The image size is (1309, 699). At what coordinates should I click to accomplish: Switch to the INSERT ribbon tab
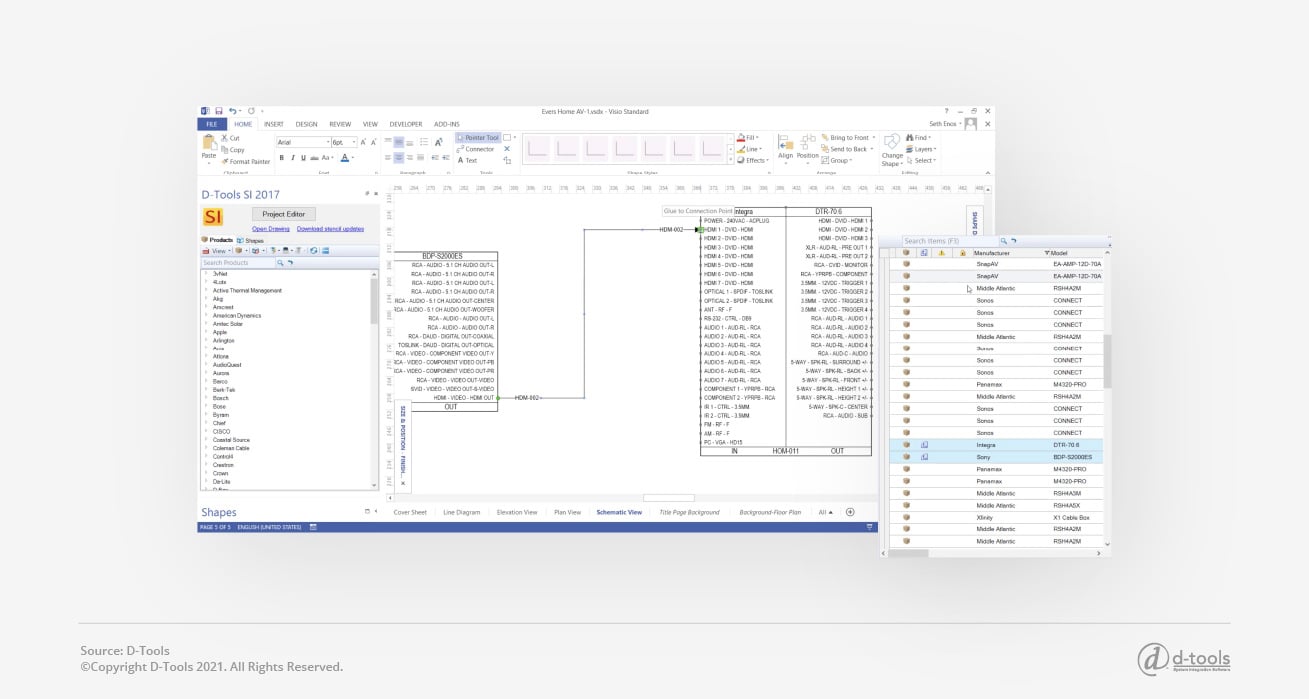pos(276,124)
